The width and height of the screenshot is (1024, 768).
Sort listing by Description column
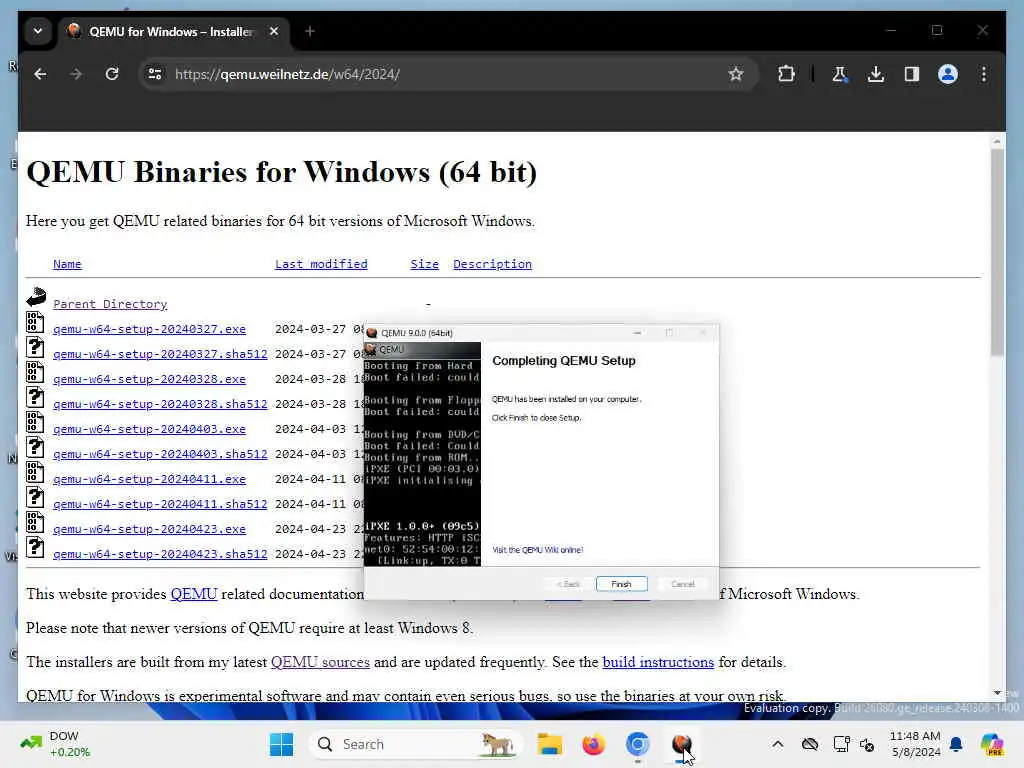click(492, 264)
